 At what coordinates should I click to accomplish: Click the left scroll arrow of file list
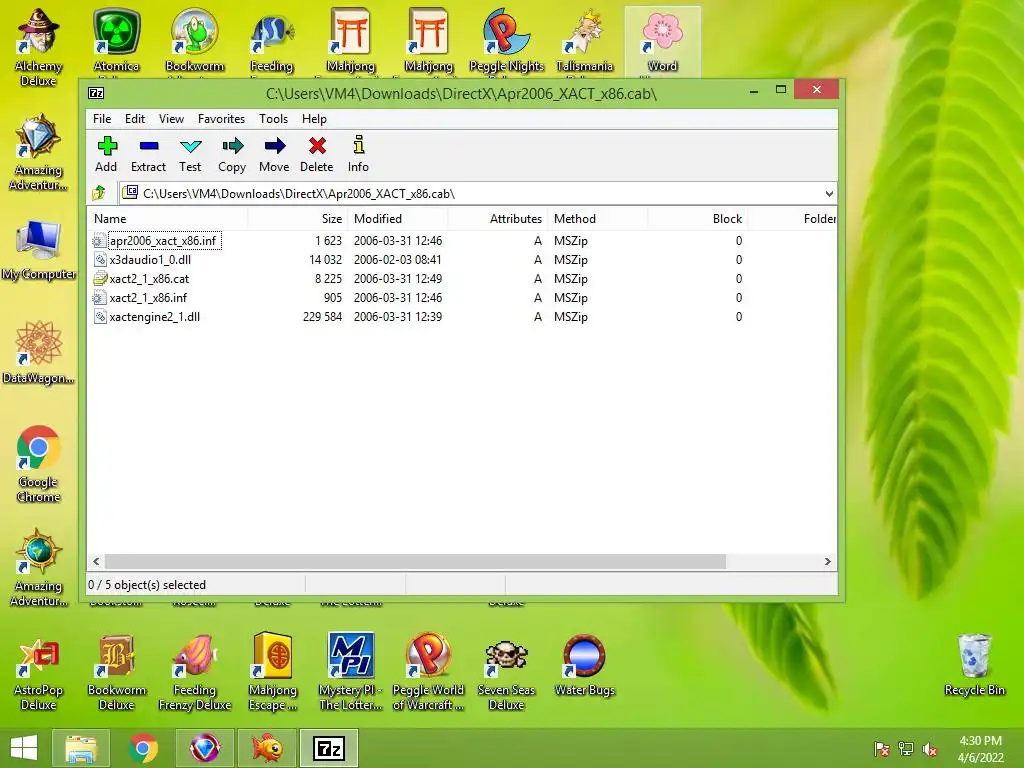click(97, 562)
